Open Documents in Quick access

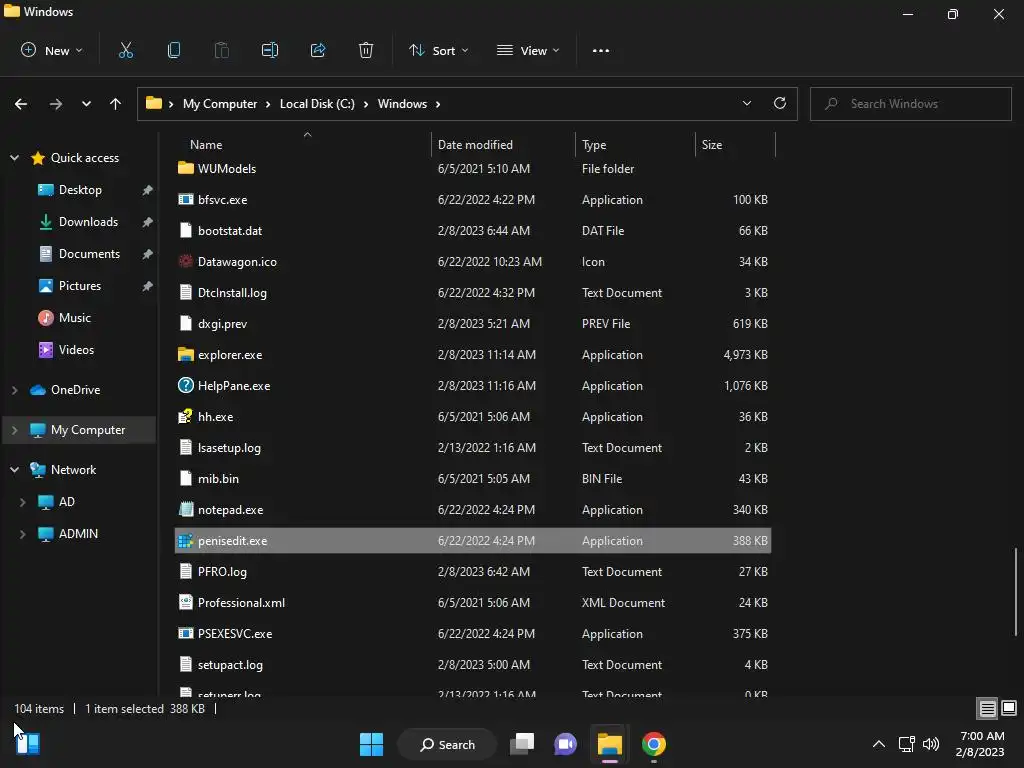pos(89,253)
